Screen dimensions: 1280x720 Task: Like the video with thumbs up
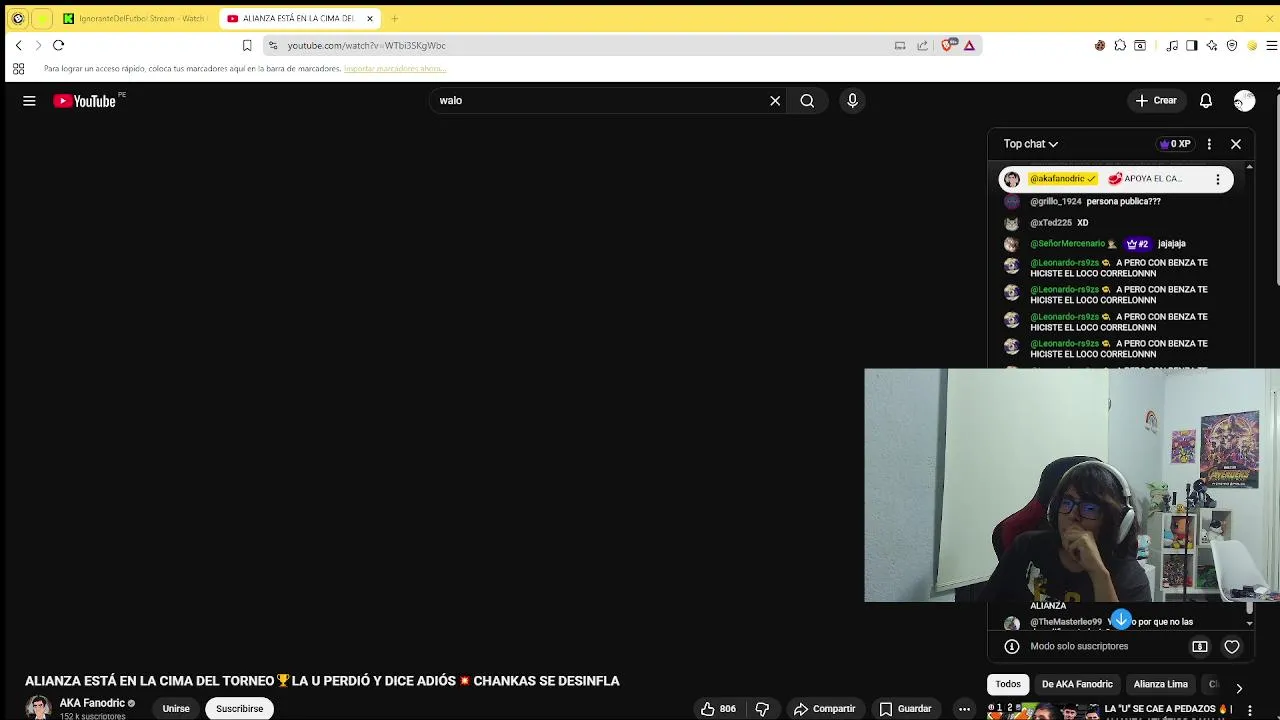click(x=718, y=709)
